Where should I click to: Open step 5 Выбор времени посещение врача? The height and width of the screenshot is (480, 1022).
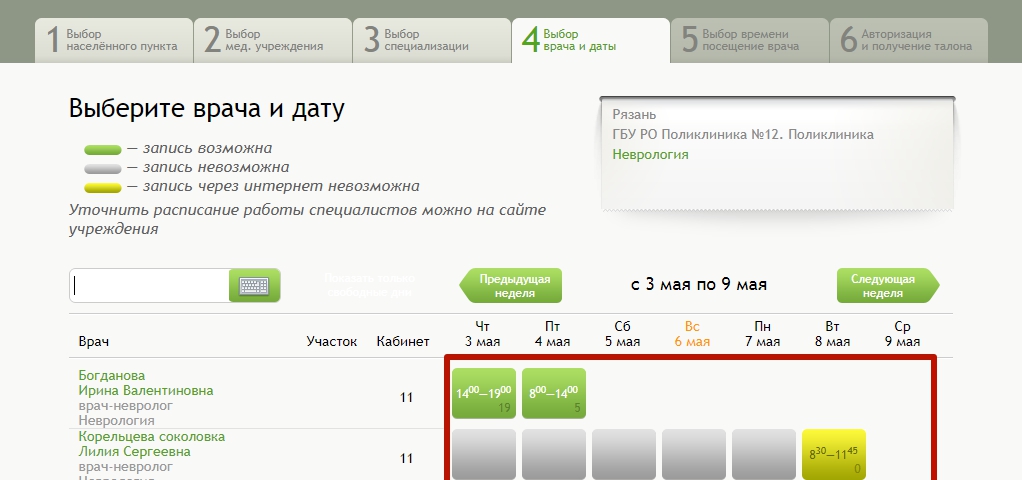click(750, 40)
